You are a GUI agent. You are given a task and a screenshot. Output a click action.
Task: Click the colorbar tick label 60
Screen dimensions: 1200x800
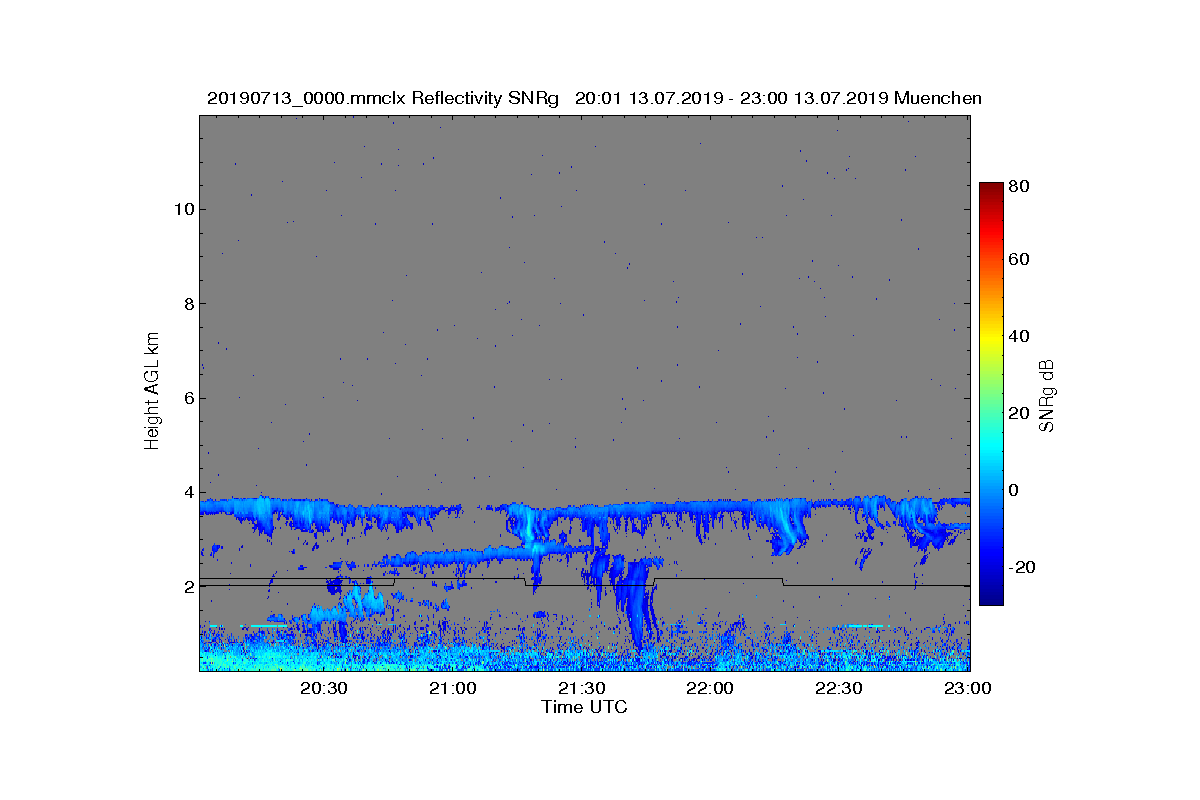coord(1019,260)
